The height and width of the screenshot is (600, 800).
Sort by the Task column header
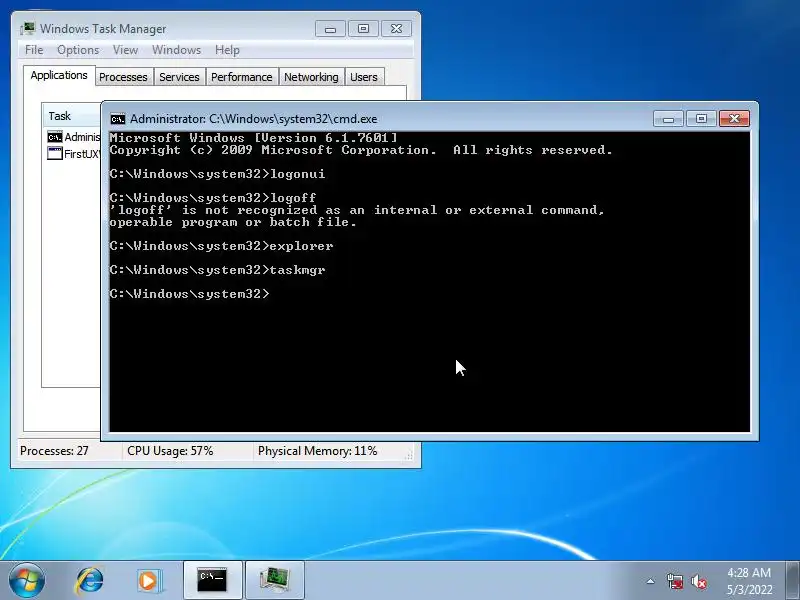[71, 116]
